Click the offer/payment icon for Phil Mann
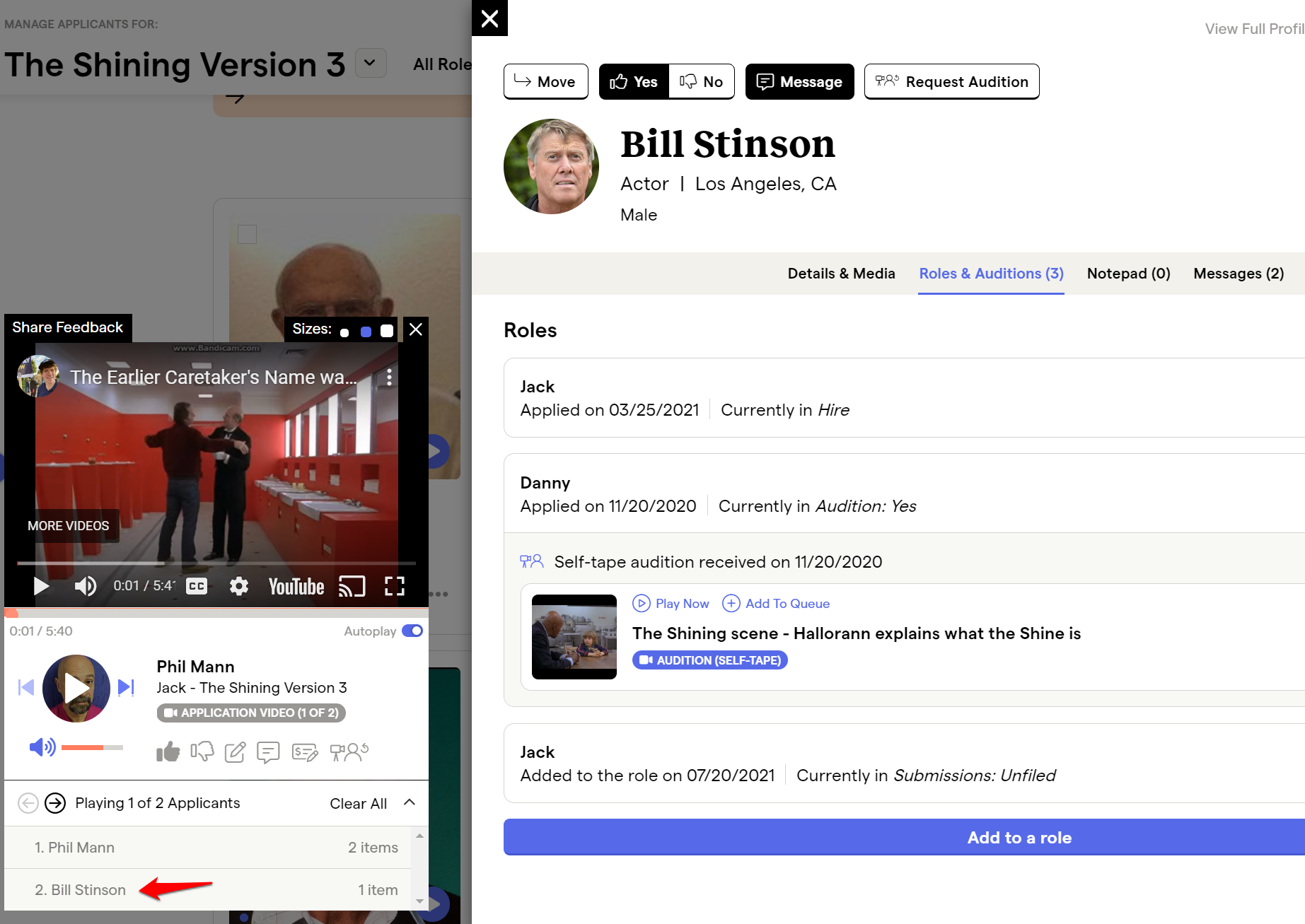Image resolution: width=1305 pixels, height=924 pixels. coord(305,752)
